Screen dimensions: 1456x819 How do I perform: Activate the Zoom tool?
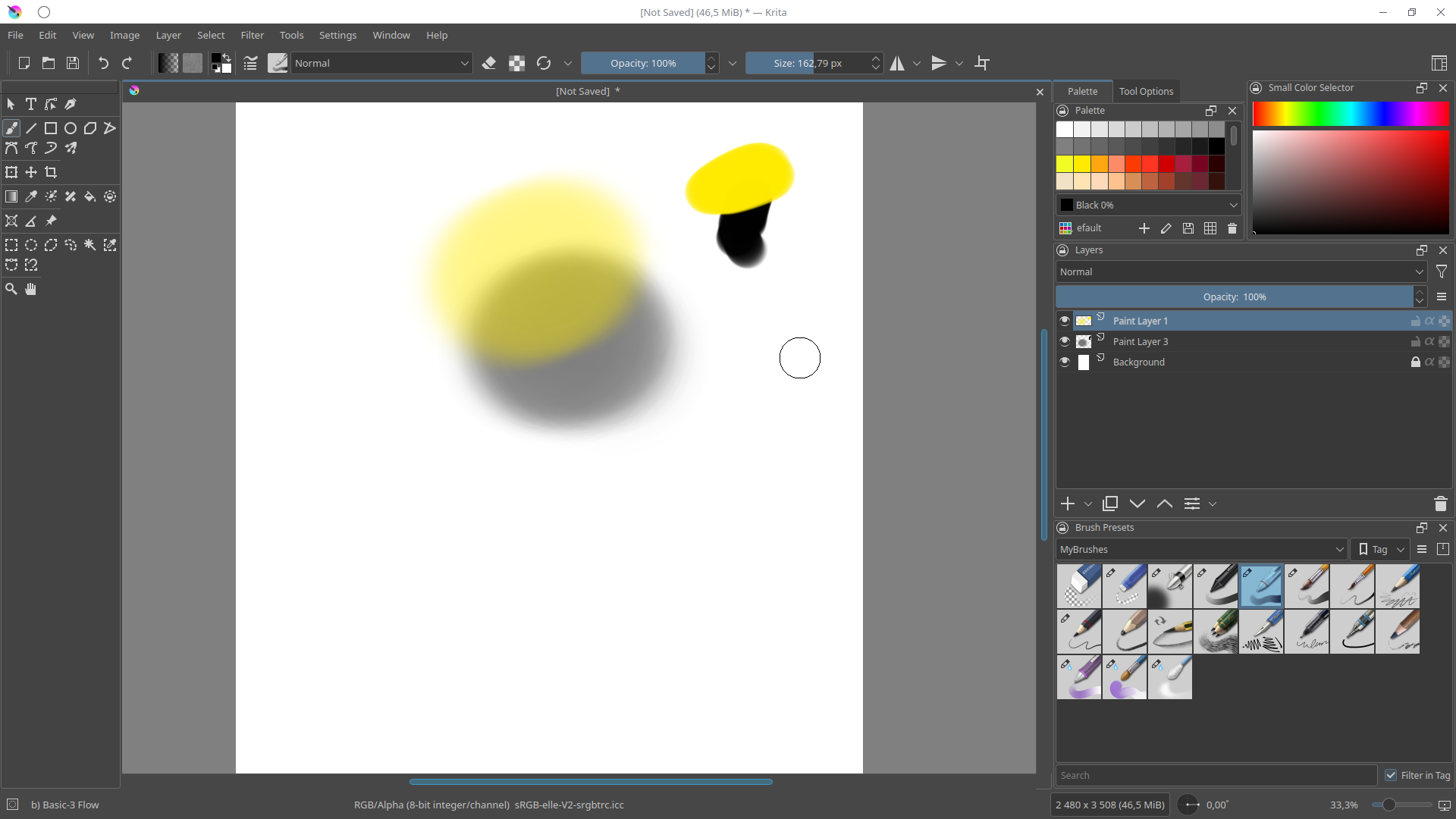11,289
